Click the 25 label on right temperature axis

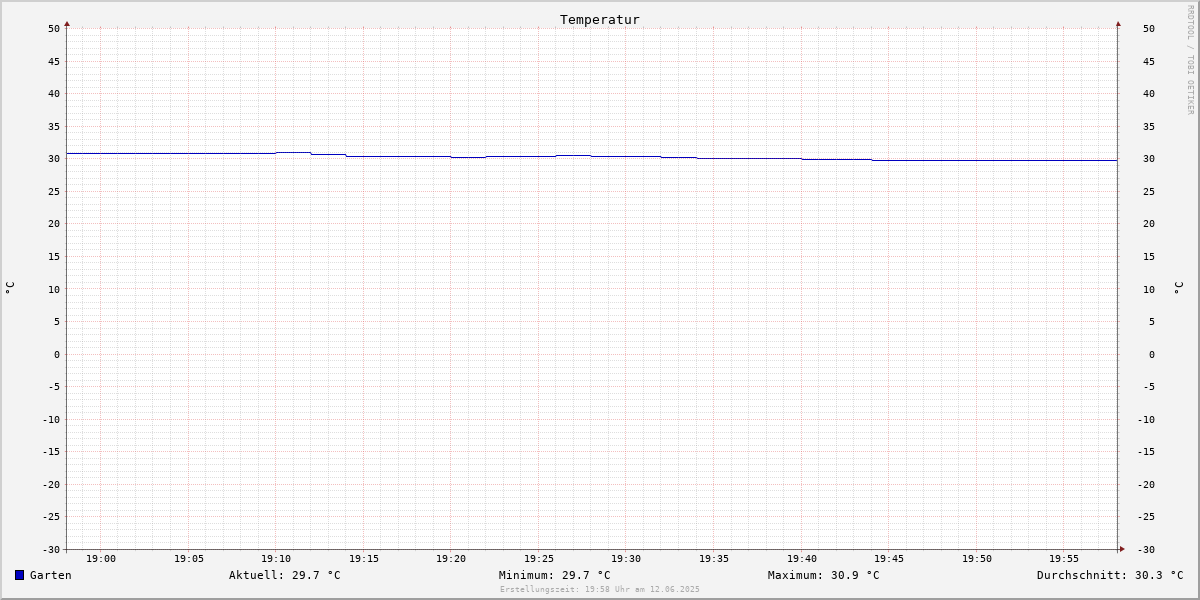pyautogui.click(x=1149, y=191)
